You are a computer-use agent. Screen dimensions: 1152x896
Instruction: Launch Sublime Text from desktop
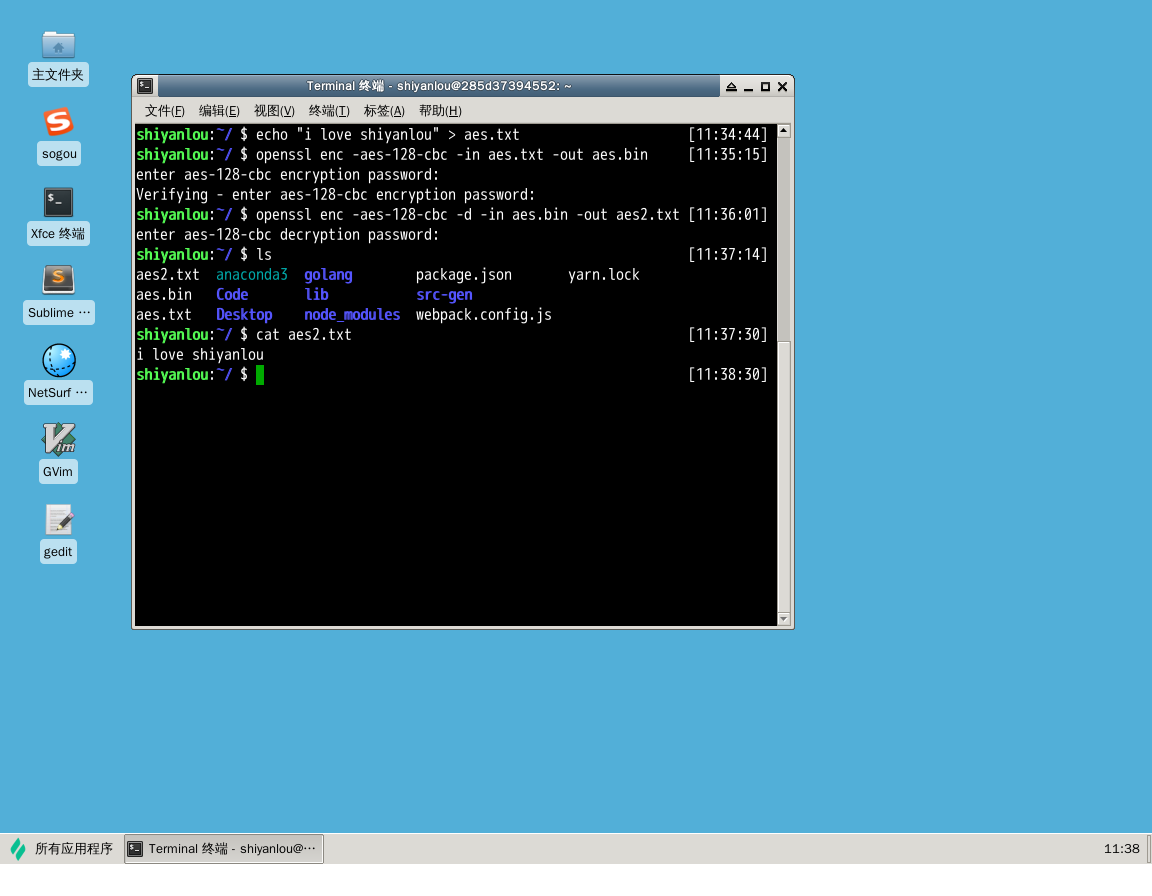58,281
